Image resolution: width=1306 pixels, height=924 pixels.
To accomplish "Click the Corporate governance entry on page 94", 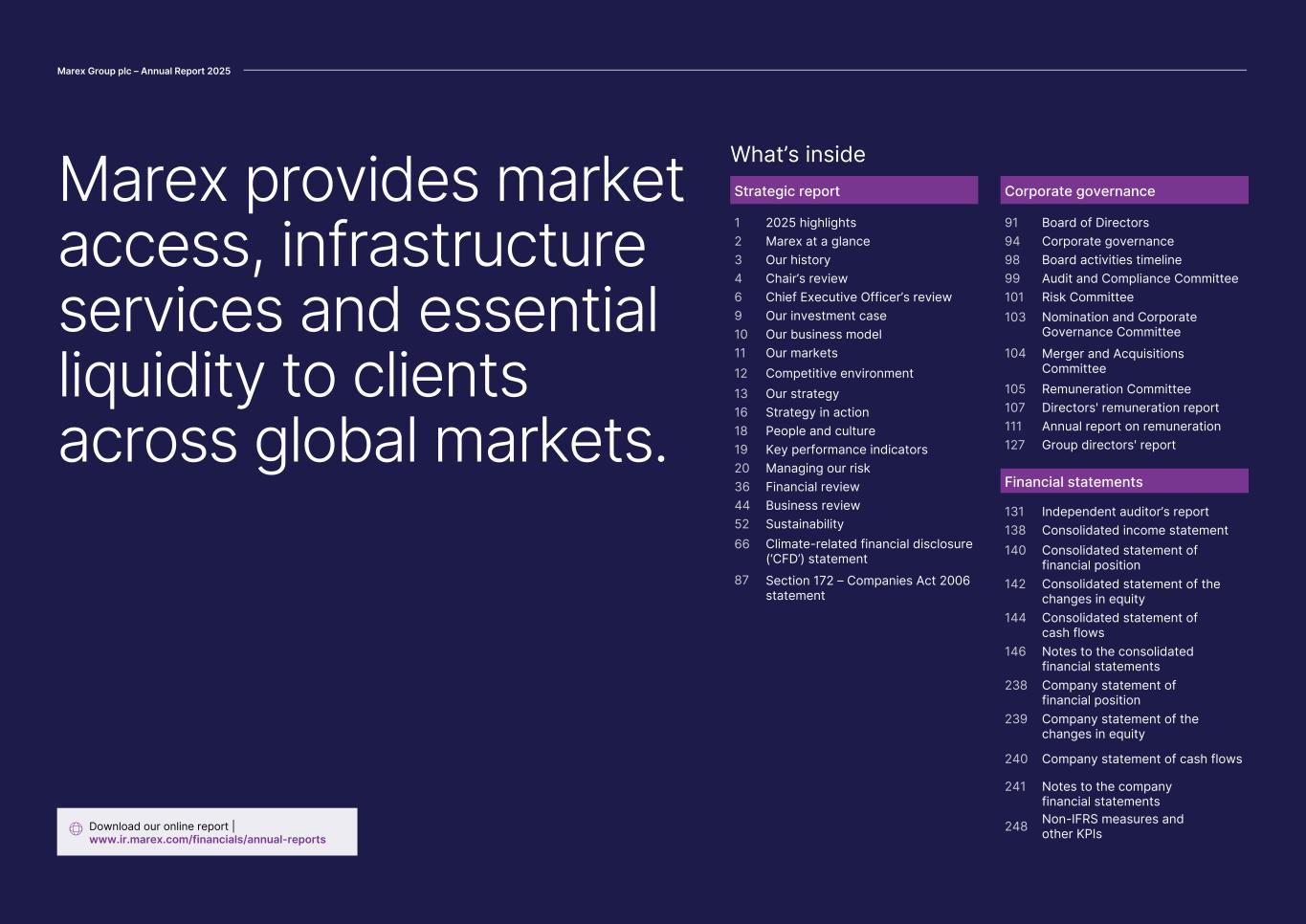I will tap(1107, 241).
